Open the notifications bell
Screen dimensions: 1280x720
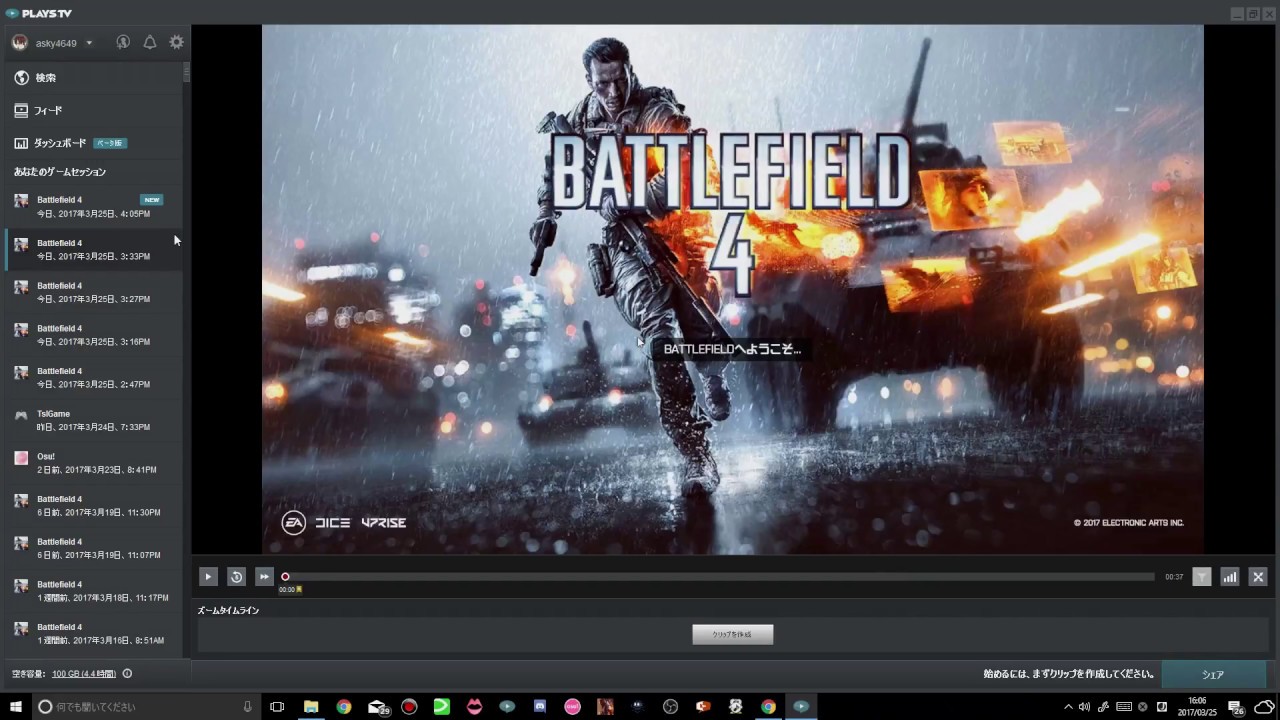click(x=150, y=43)
